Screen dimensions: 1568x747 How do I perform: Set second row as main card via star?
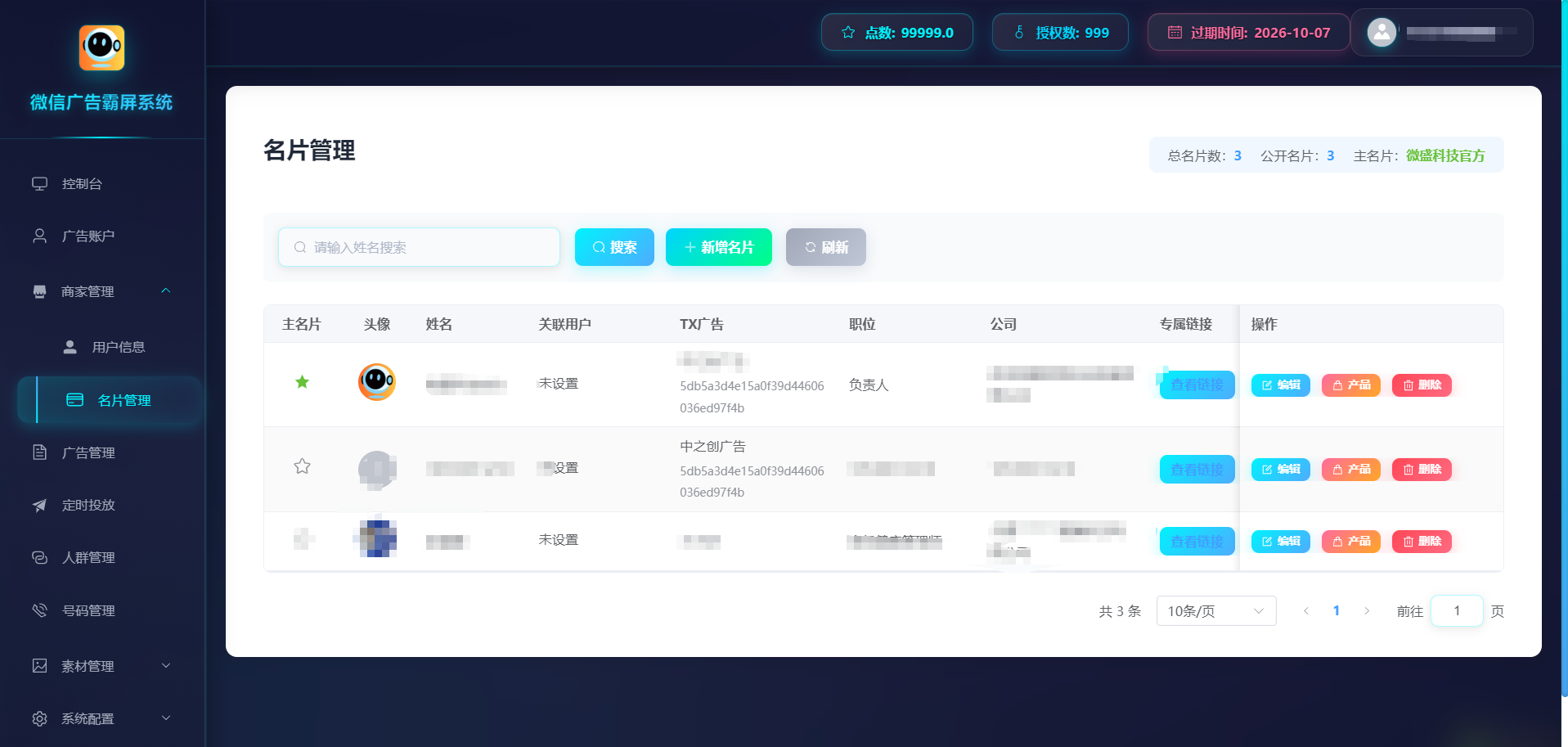[x=302, y=466]
